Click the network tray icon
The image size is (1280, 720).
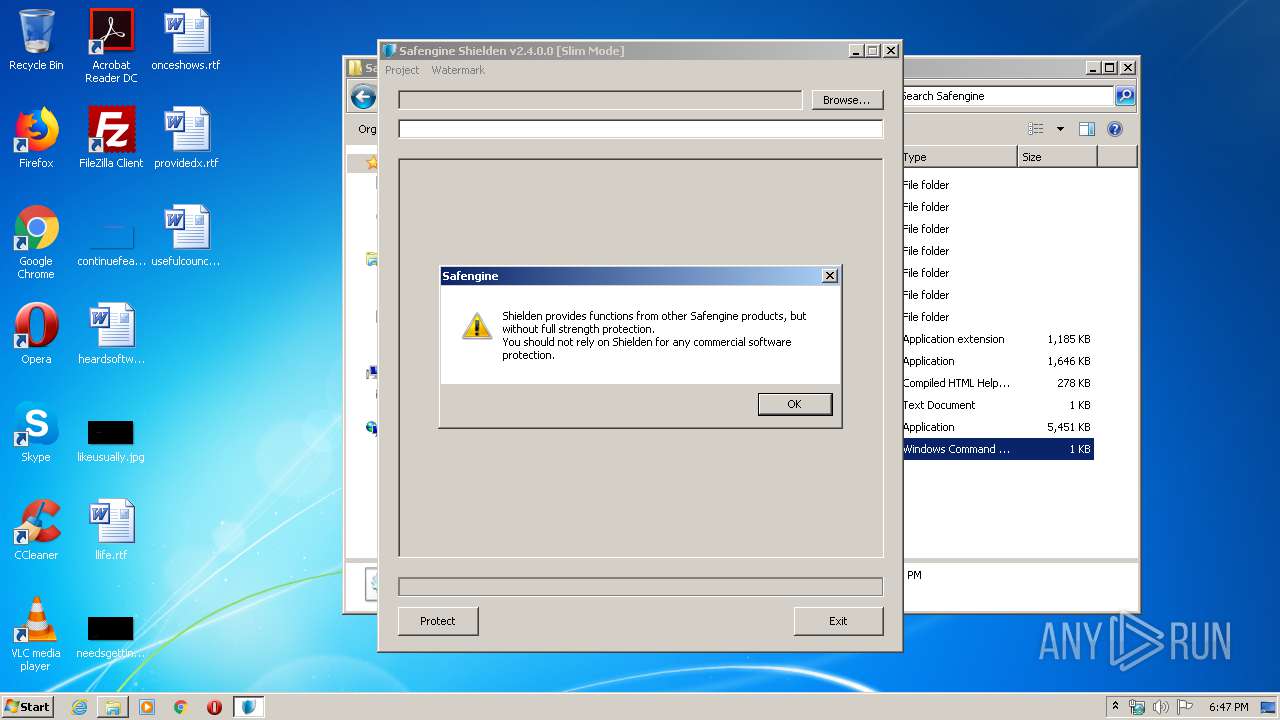pos(1137,706)
